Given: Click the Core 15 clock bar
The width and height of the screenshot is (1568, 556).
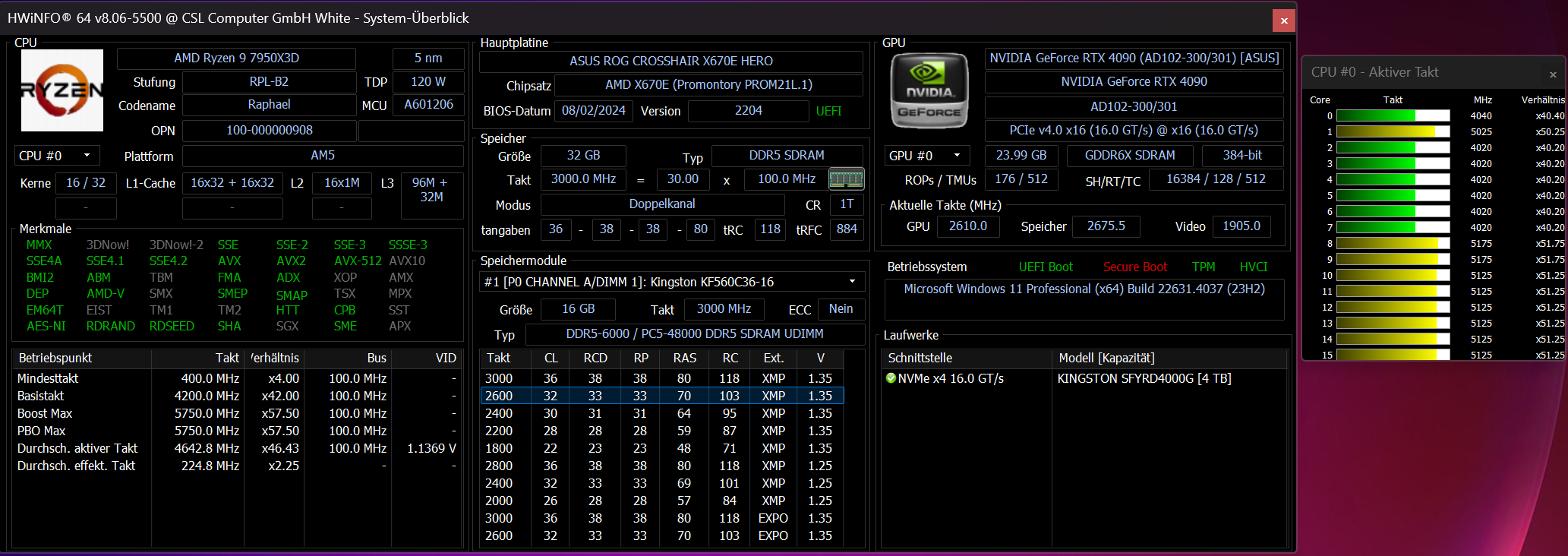Looking at the screenshot, I should 1393,355.
